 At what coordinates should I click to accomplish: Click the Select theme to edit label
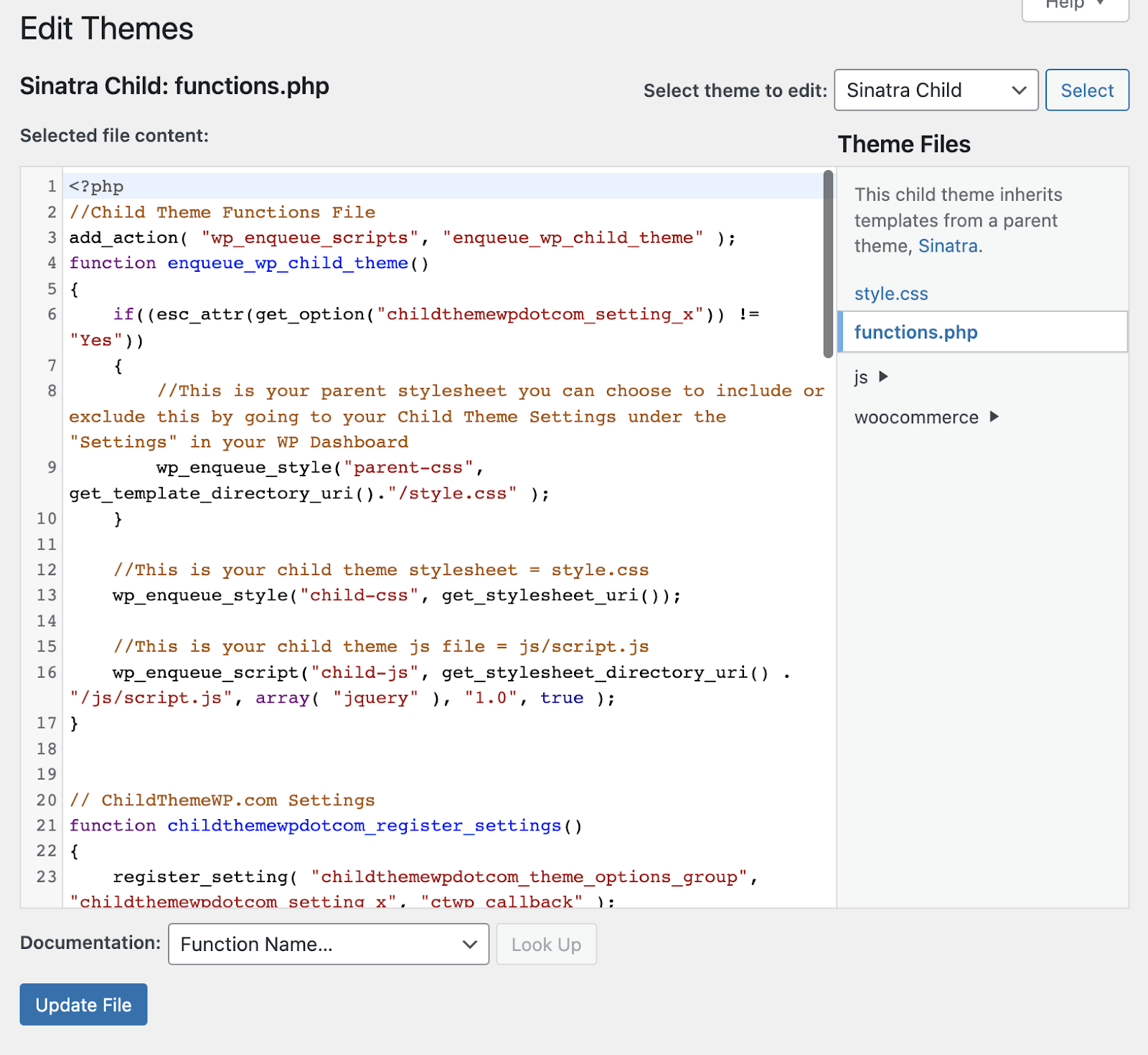(735, 90)
